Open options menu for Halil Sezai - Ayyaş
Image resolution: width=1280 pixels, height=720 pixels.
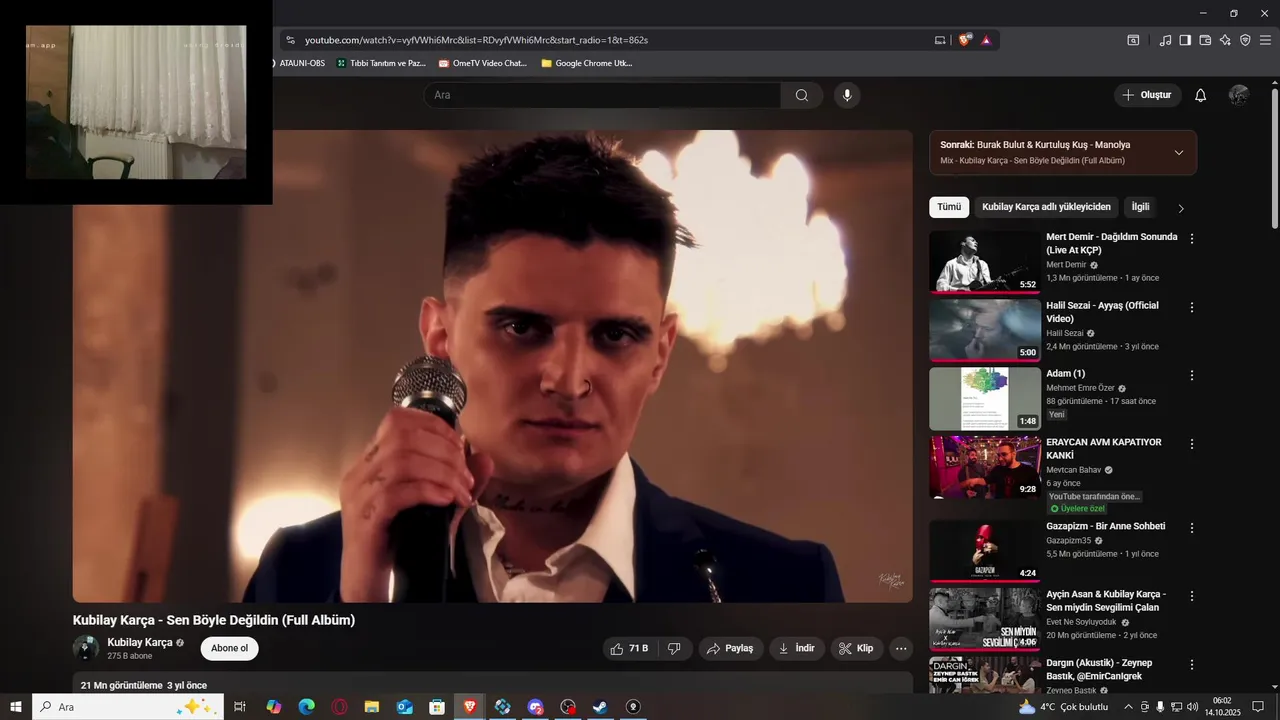1191,307
